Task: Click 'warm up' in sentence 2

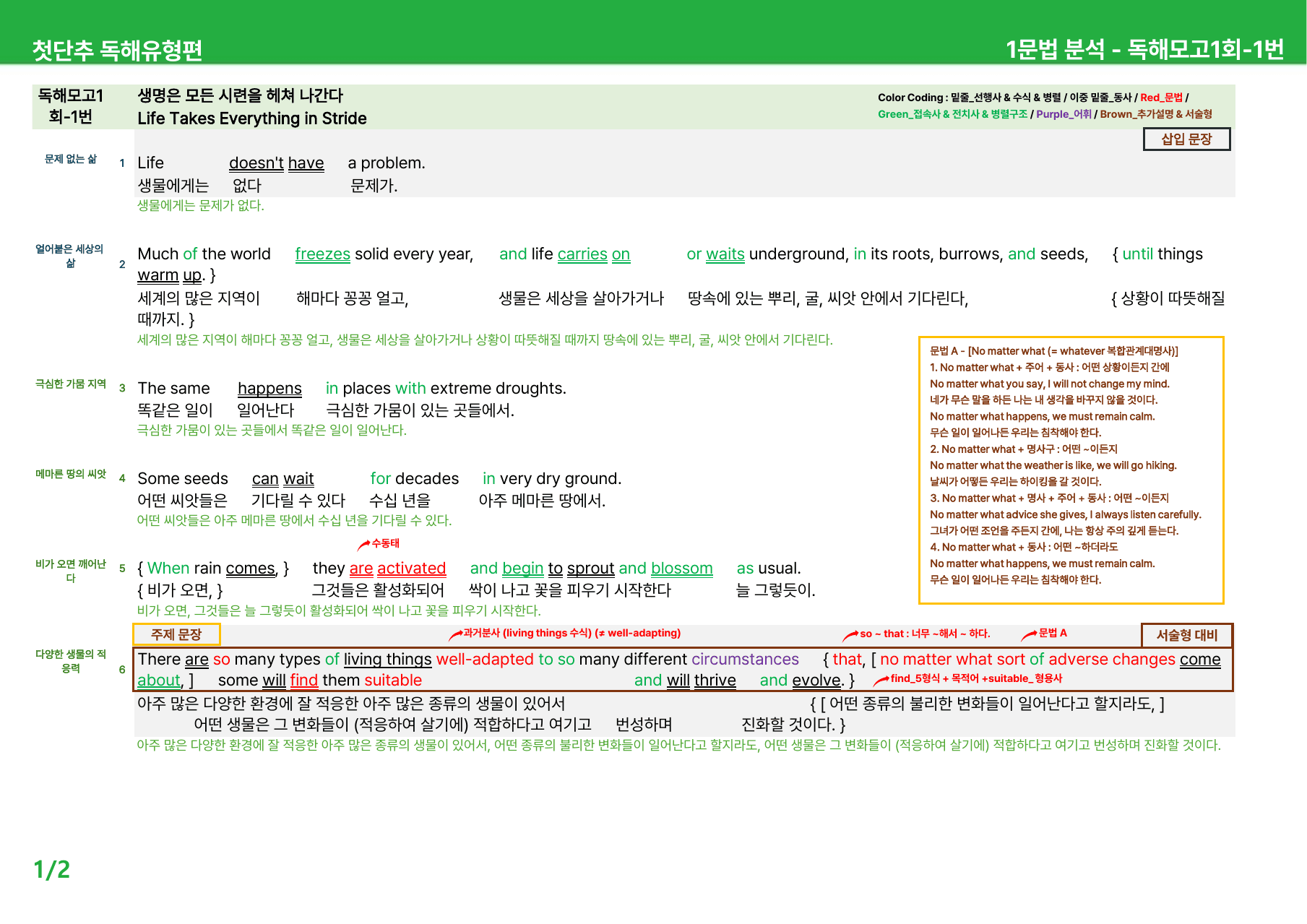Action: 170,275
